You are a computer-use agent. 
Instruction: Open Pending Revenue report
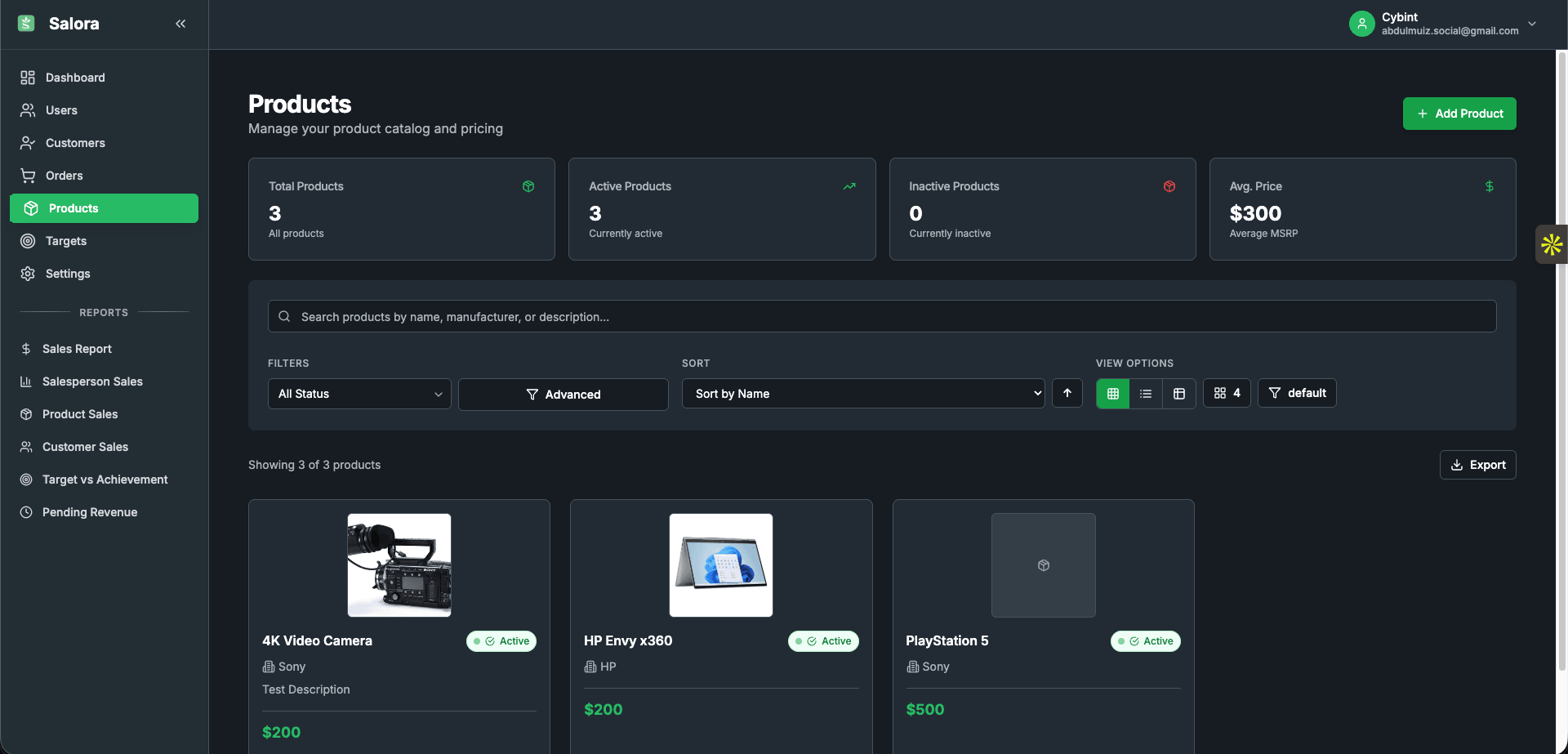pos(90,512)
